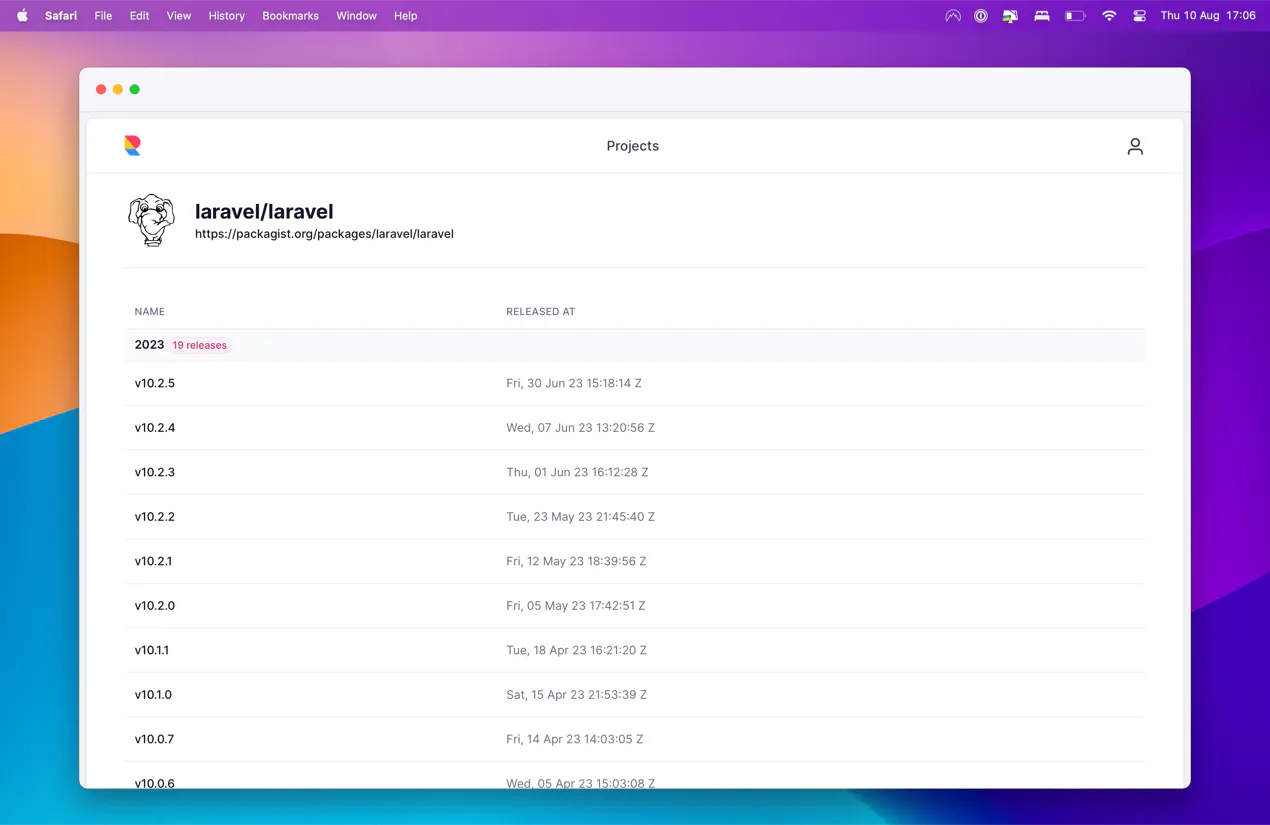Open release v10.0.7
The image size is (1270, 825).
pyautogui.click(x=154, y=739)
